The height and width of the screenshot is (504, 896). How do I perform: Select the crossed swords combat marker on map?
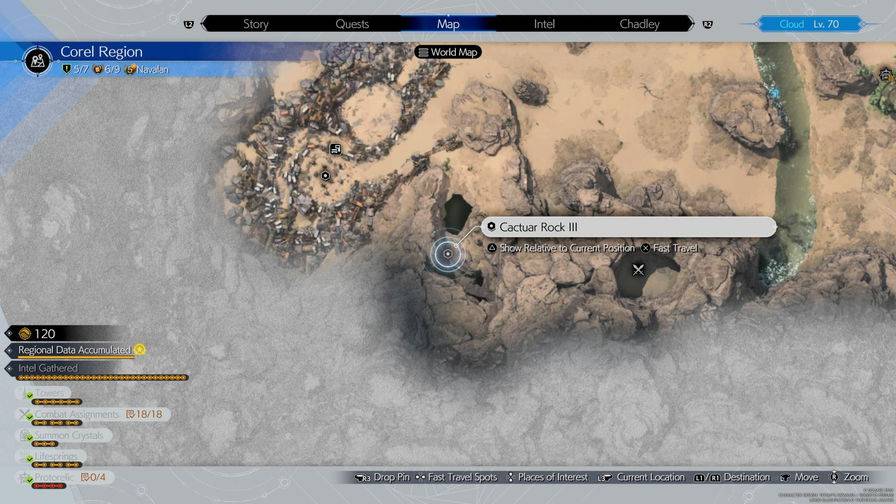click(639, 269)
